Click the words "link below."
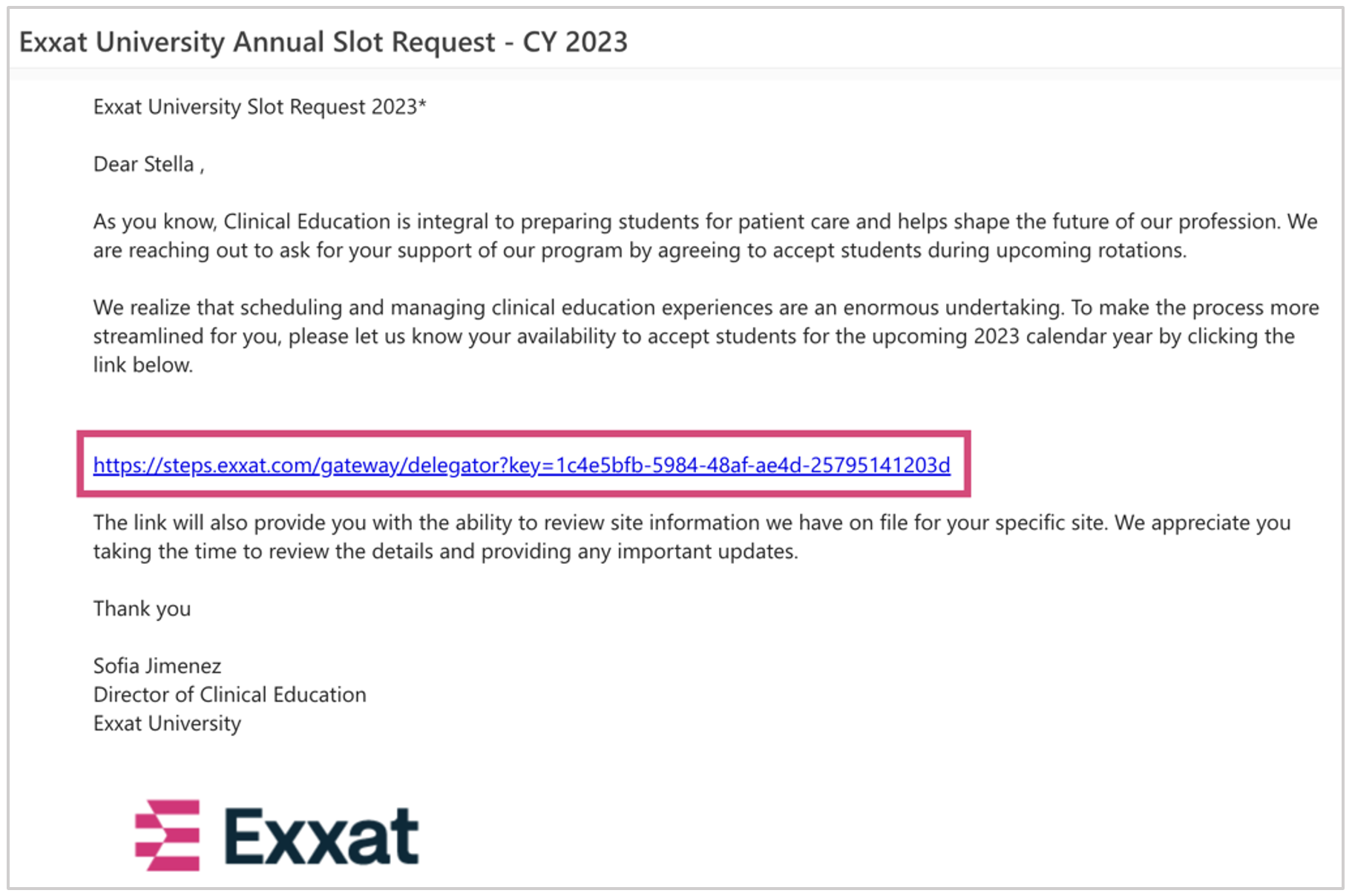The height and width of the screenshot is (896, 1352). point(142,365)
